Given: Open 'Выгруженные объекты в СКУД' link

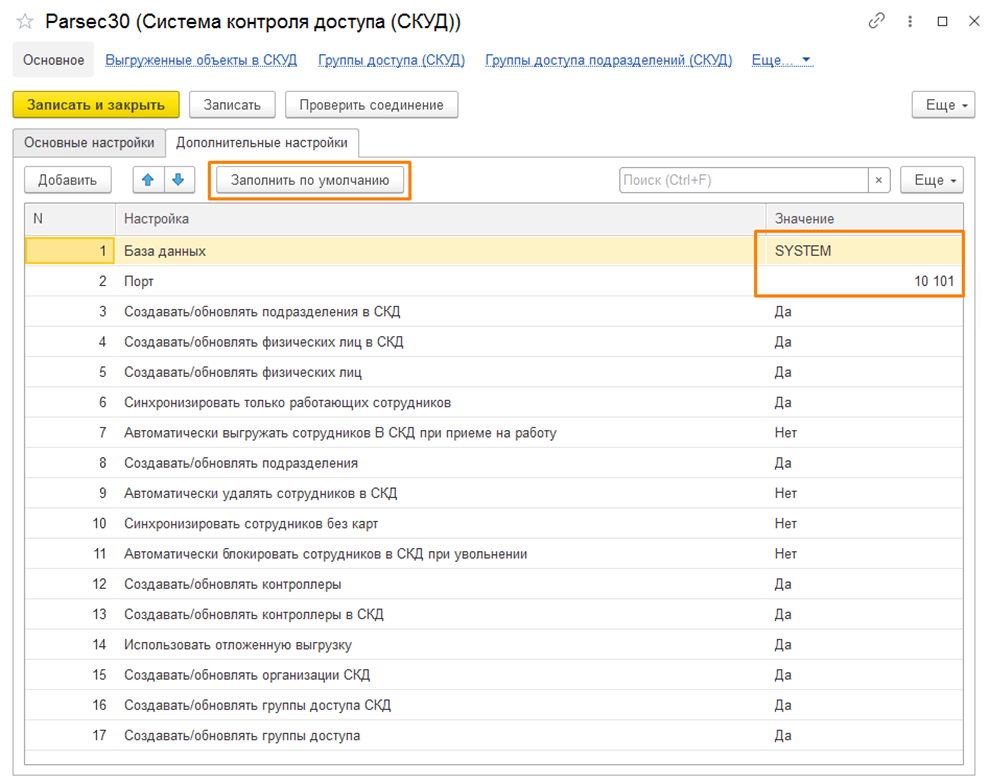Looking at the screenshot, I should (x=201, y=60).
